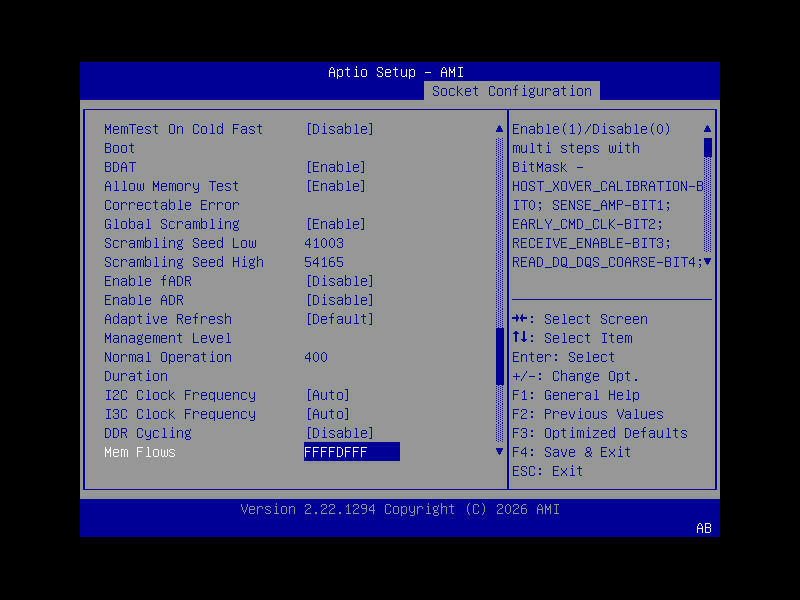The width and height of the screenshot is (800, 600).
Task: Change MemTest On Cold Fast Boot value
Action: [x=339, y=129]
